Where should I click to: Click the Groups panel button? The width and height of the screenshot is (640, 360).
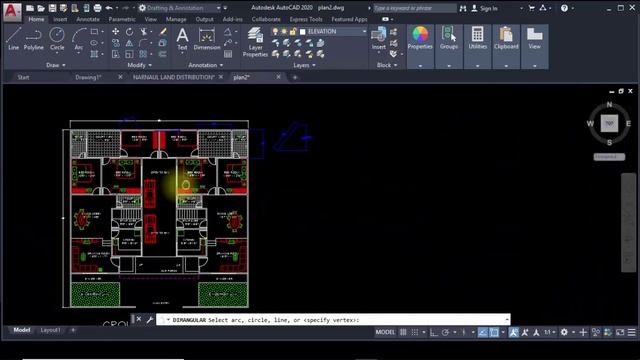tap(449, 38)
